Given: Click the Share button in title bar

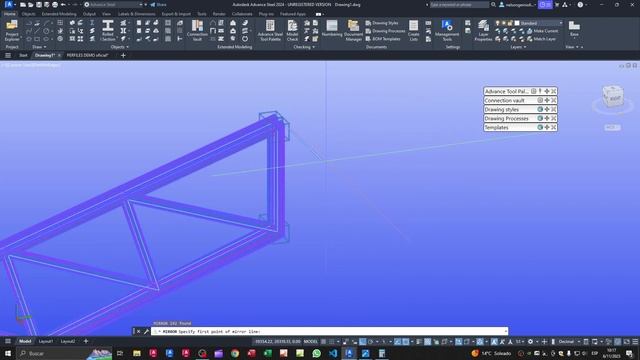Looking at the screenshot, I should [x=158, y=4].
